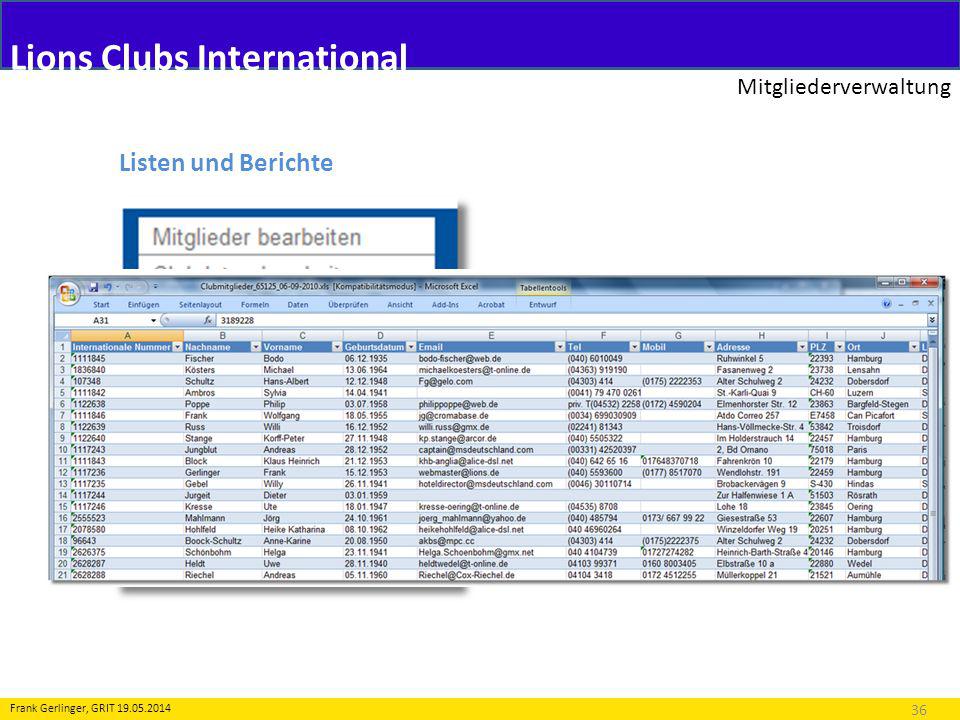Select the email kp.stange@arcor.de
This screenshot has height=720, width=960.
coord(457,438)
